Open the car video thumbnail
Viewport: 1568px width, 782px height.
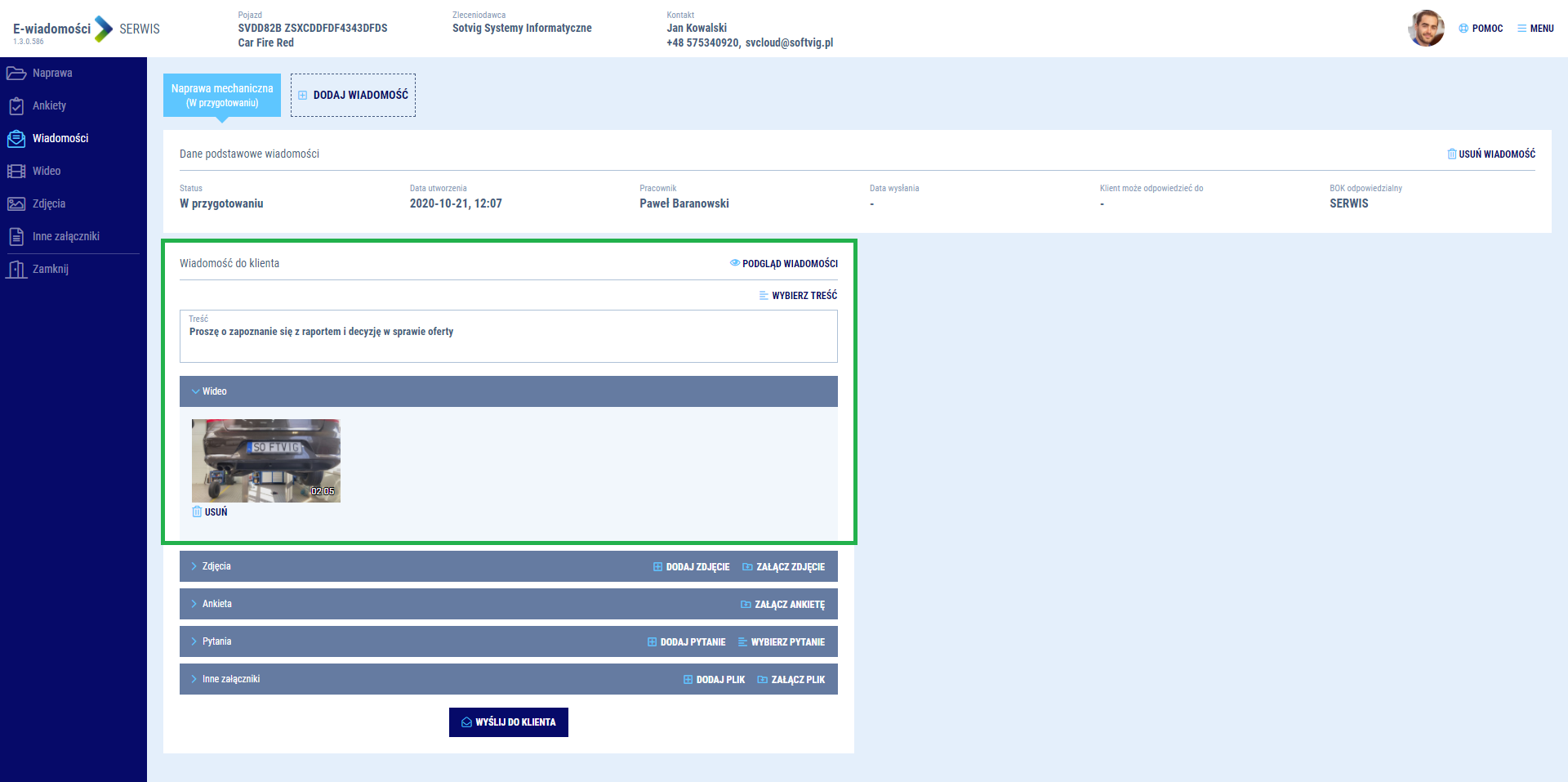pos(266,461)
